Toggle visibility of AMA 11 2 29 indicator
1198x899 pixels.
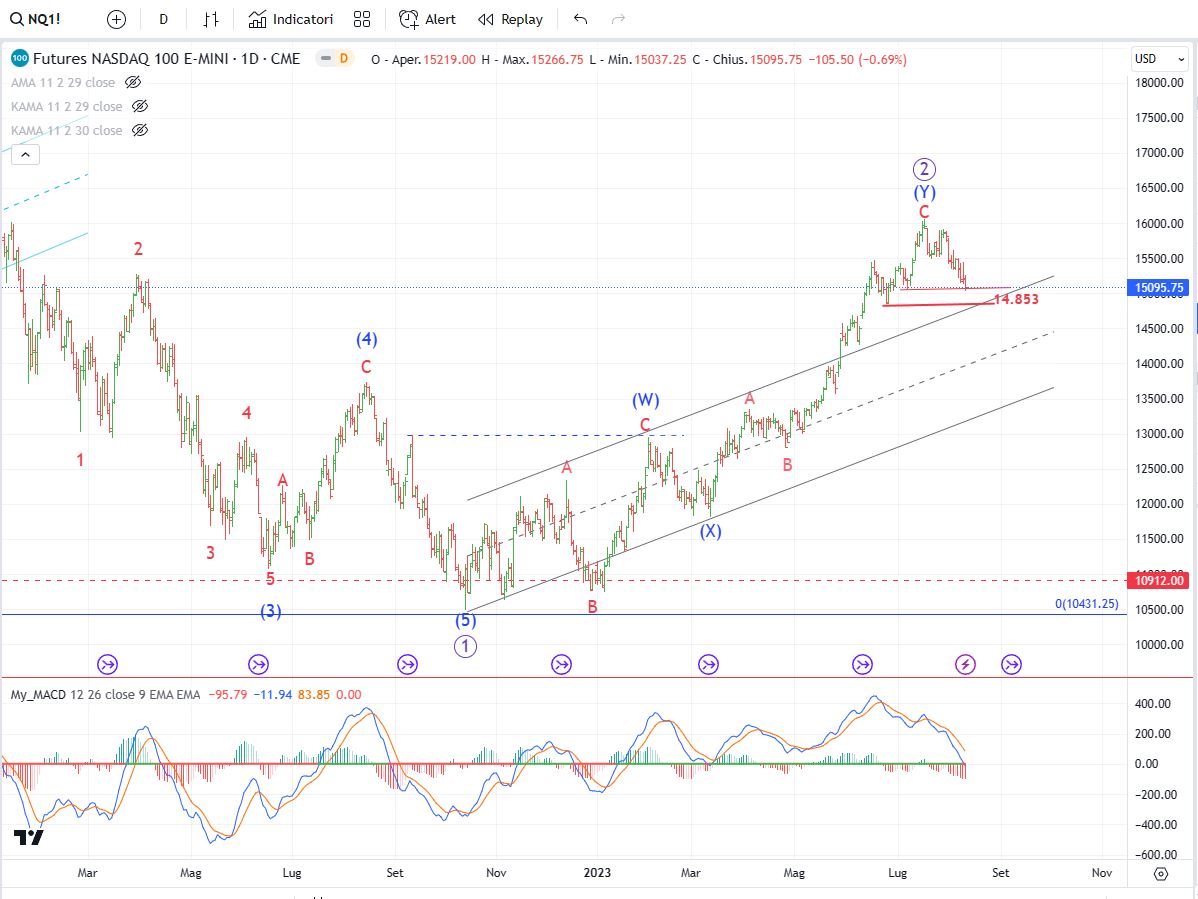133,82
